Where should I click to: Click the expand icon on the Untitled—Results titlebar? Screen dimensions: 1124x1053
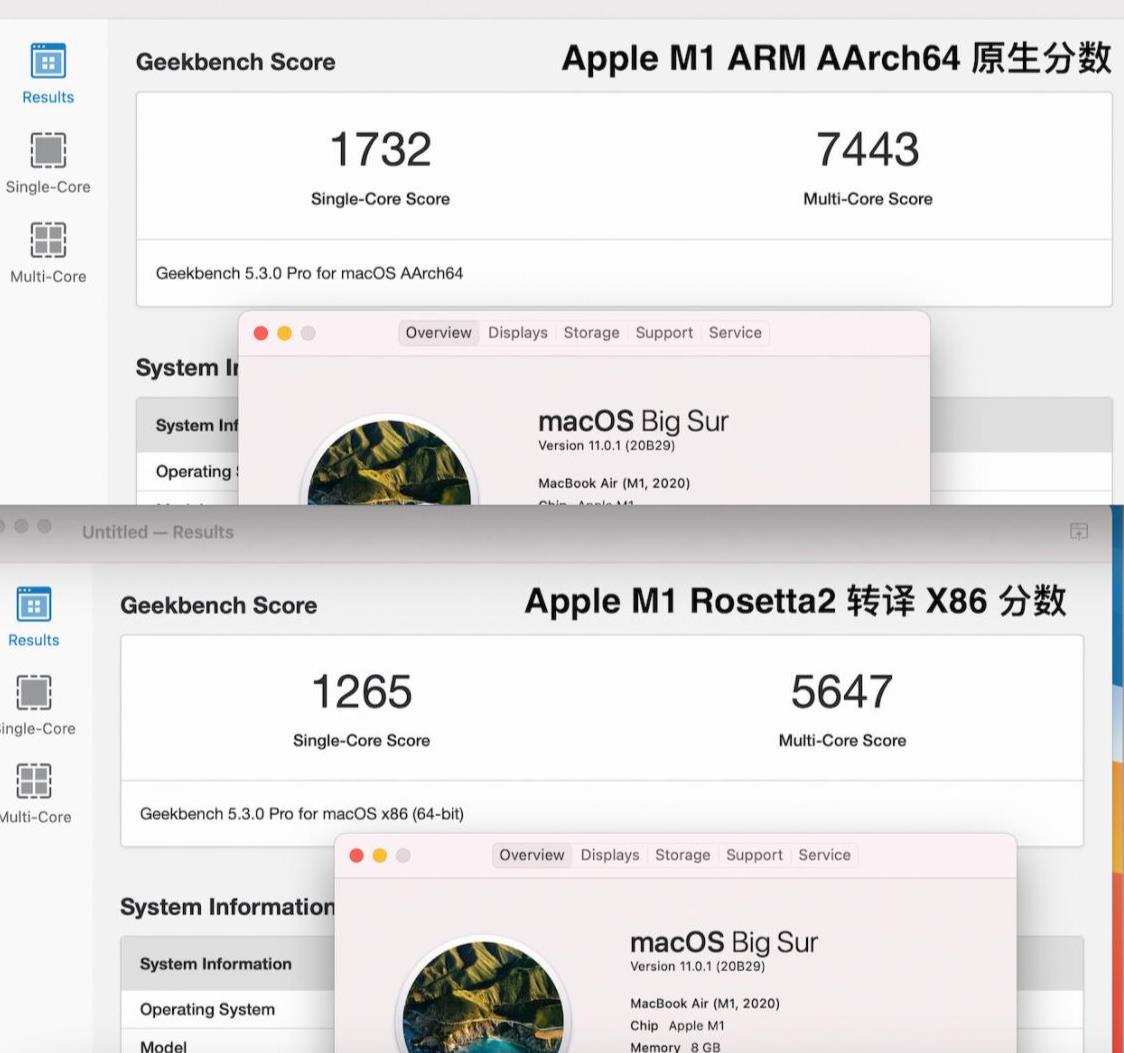[1080, 532]
